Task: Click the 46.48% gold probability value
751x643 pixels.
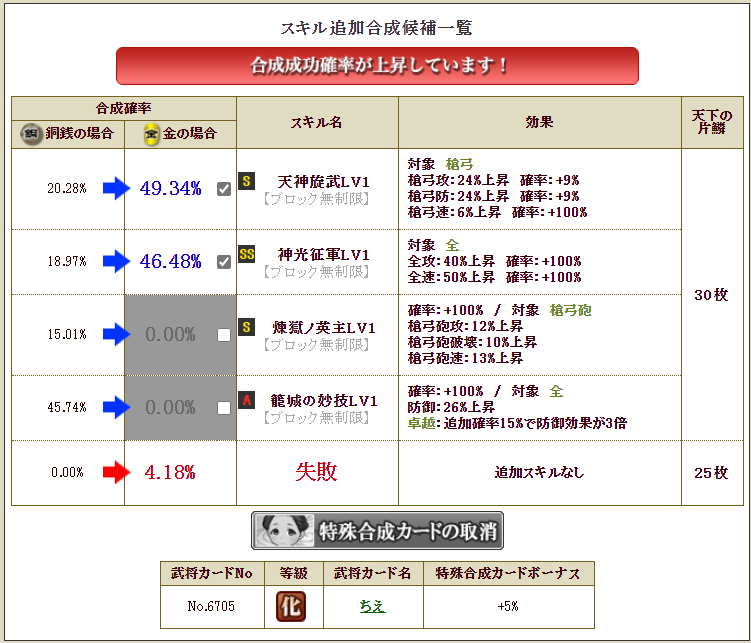Action: pyautogui.click(x=170, y=261)
